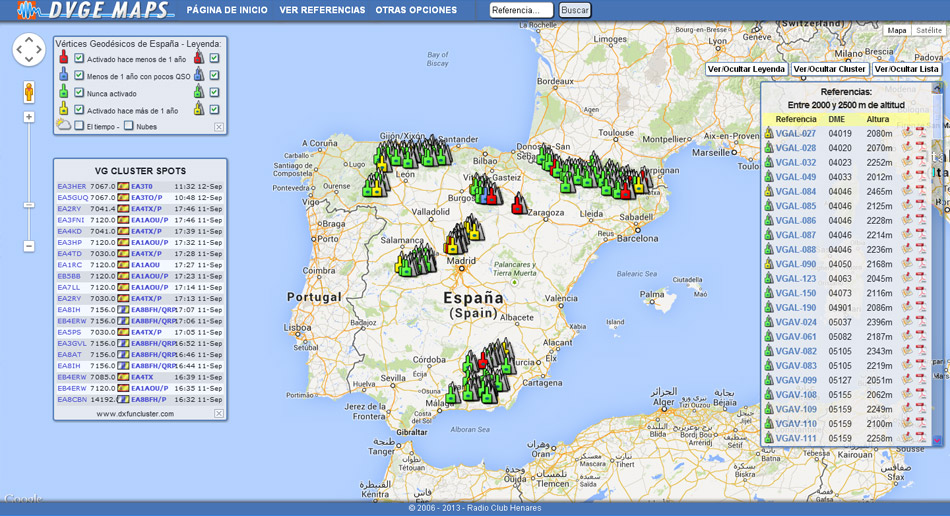Toggle the green cluster marker checkbox
This screenshot has width=950, height=516.
214,92
